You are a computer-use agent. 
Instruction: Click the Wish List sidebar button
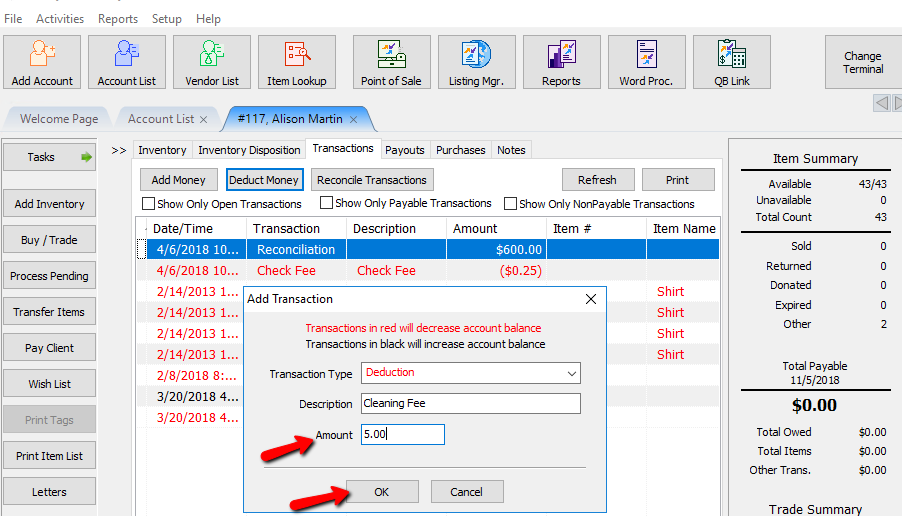49,384
